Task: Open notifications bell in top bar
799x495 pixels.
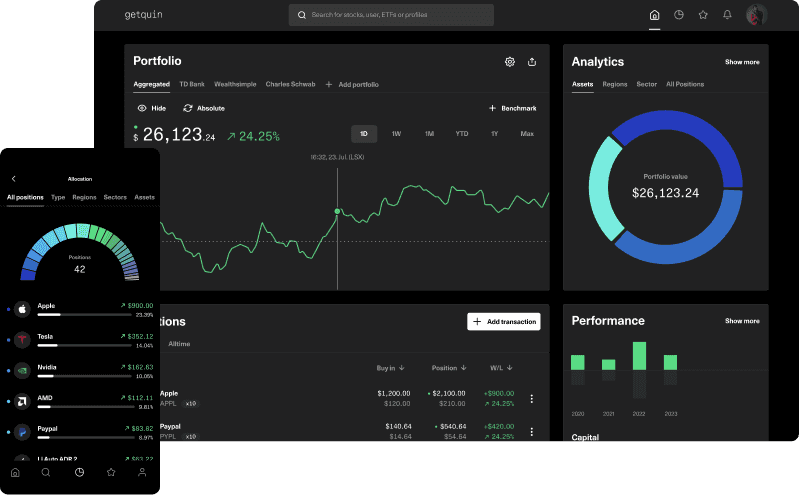Action: tap(727, 15)
